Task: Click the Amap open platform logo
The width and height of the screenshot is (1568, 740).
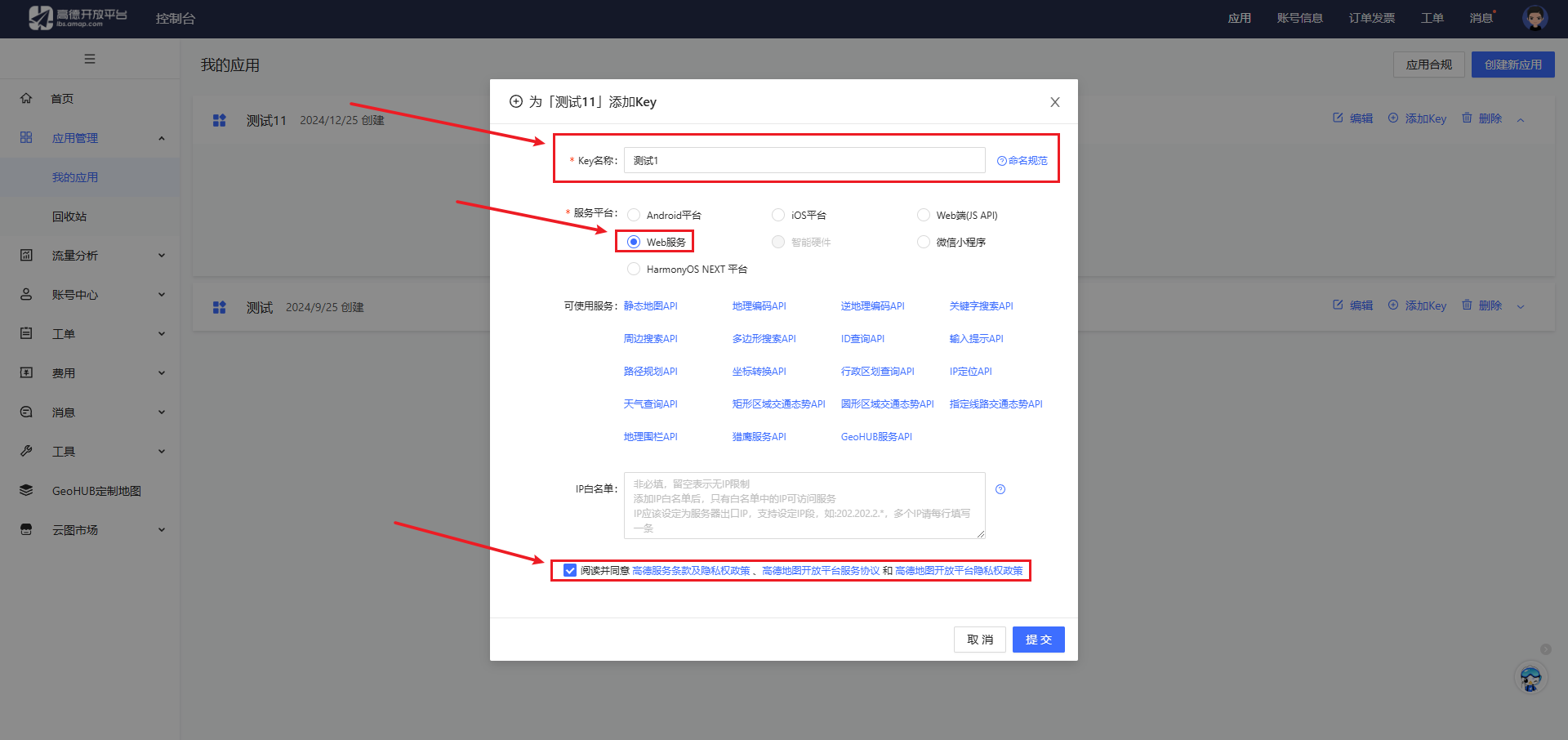Action: tap(78, 18)
